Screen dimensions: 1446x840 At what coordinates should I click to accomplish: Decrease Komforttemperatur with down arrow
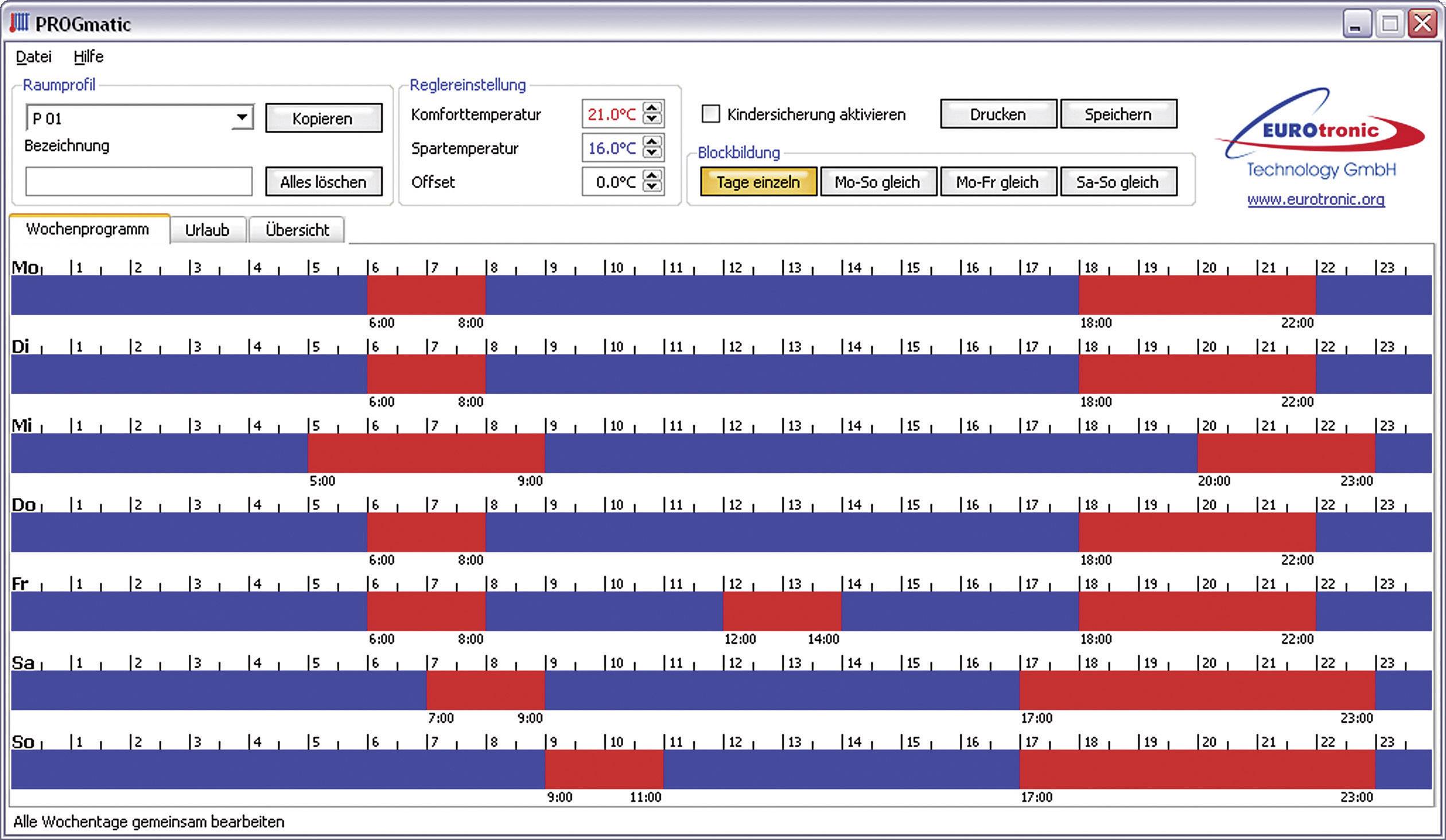pos(651,119)
